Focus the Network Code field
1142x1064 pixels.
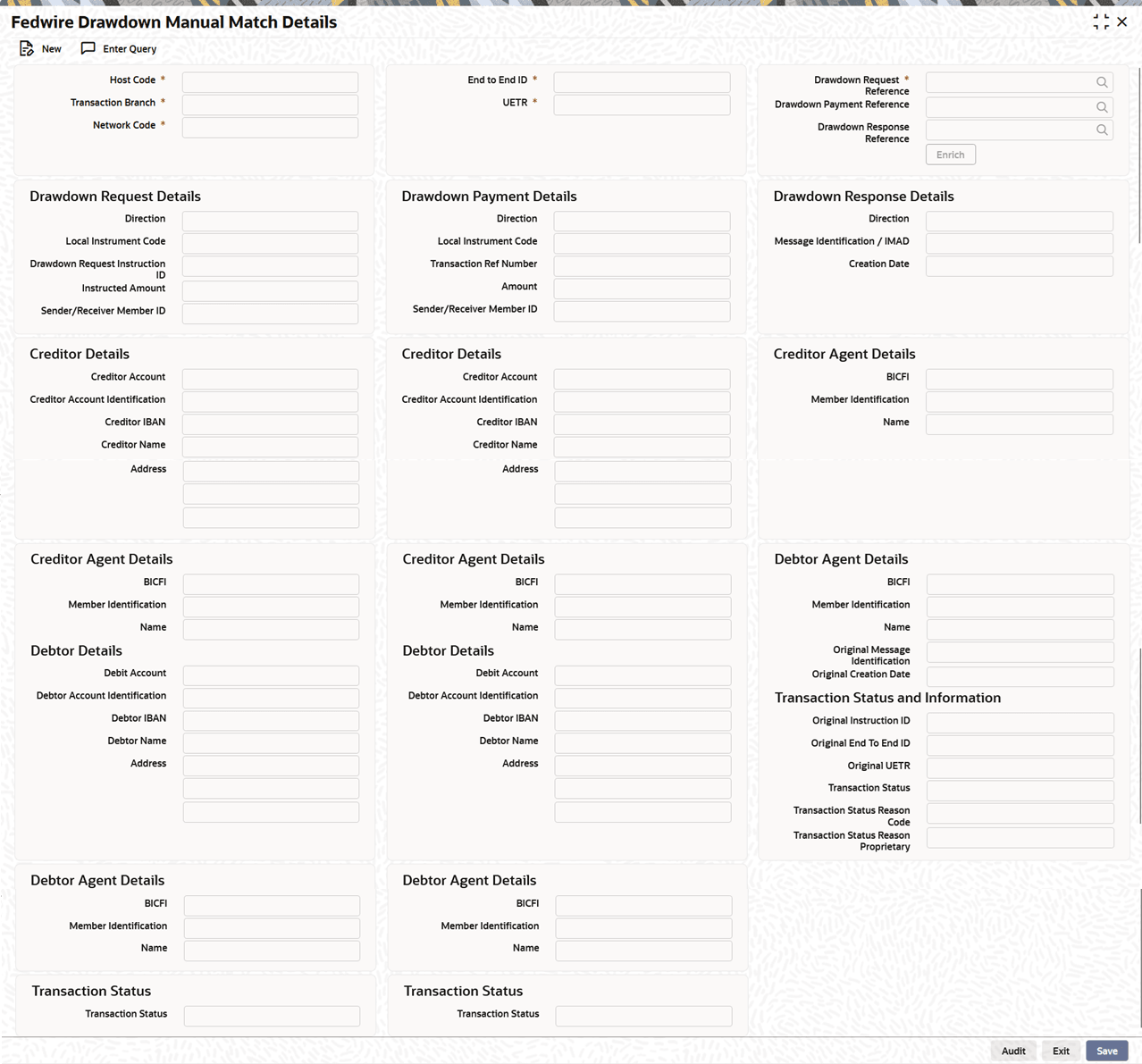(x=270, y=128)
